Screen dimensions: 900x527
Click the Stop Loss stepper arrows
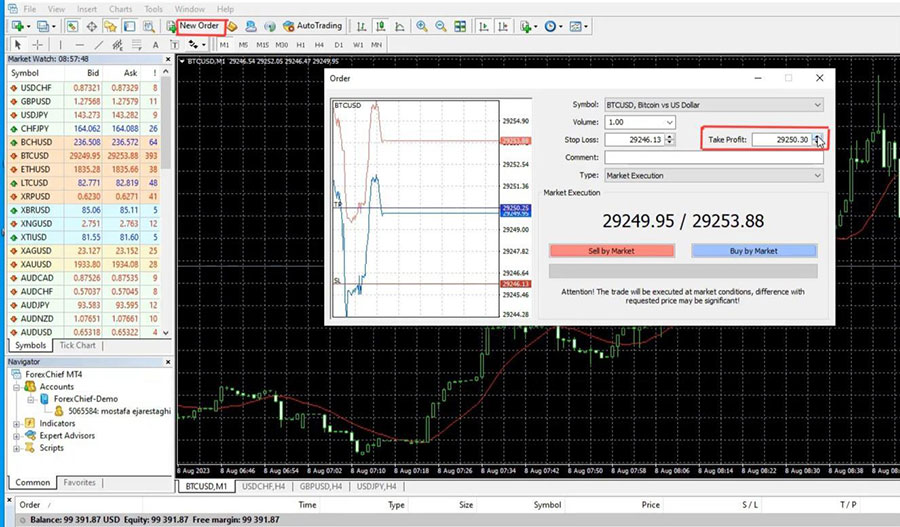(670, 140)
